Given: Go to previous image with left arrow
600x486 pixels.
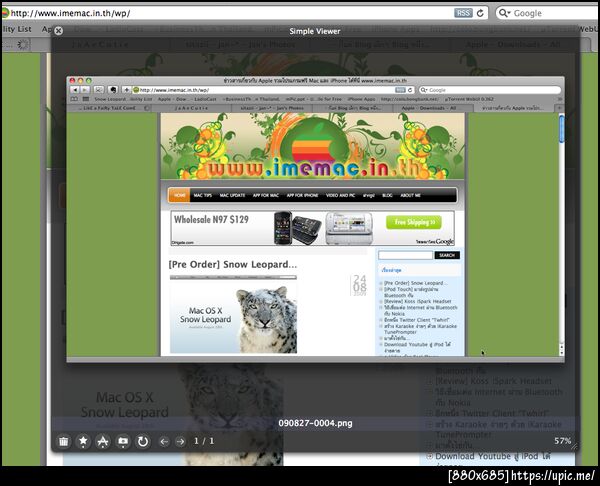Looking at the screenshot, I should tap(164, 442).
